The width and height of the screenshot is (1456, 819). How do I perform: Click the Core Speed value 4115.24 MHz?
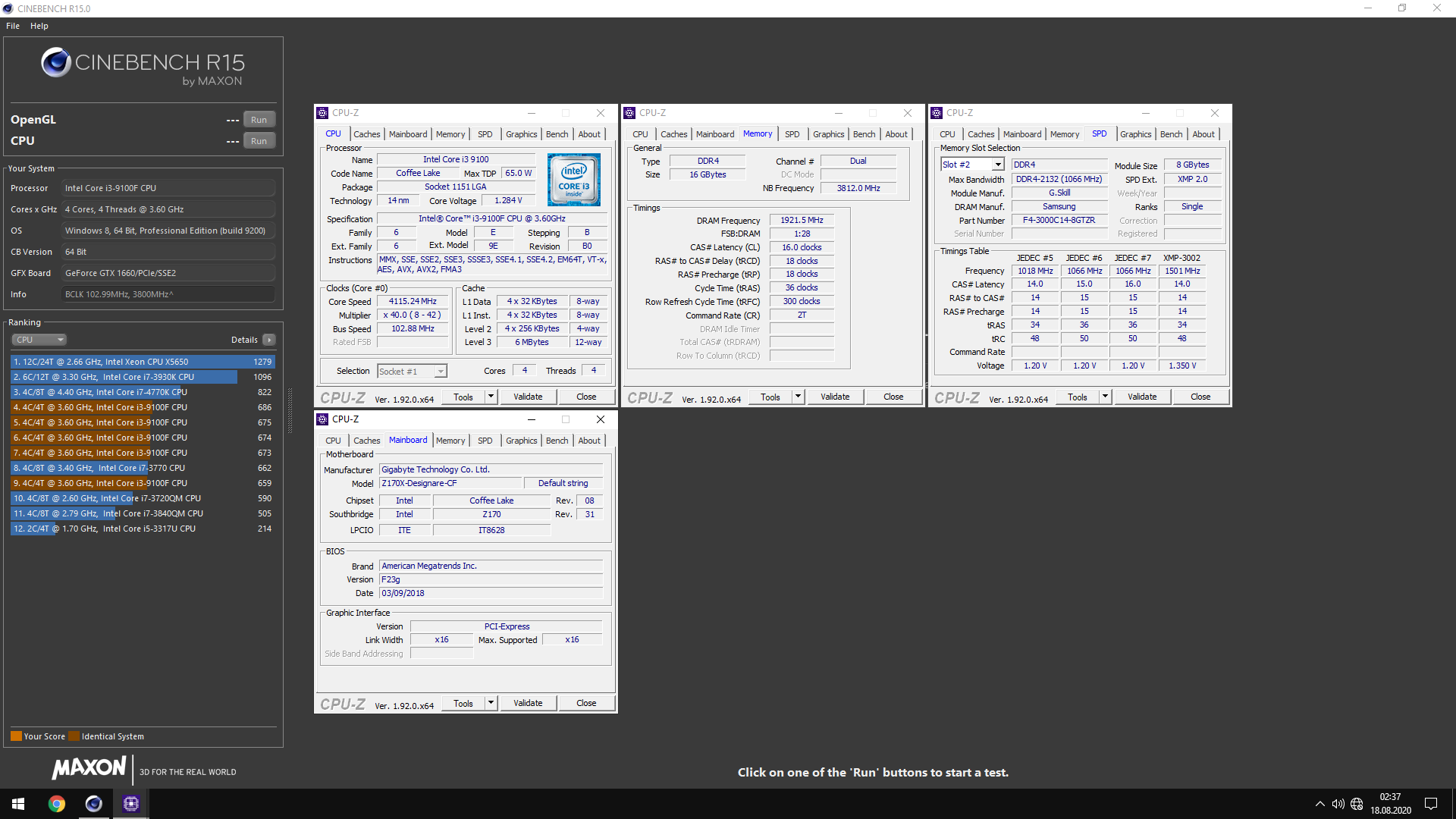coord(413,301)
